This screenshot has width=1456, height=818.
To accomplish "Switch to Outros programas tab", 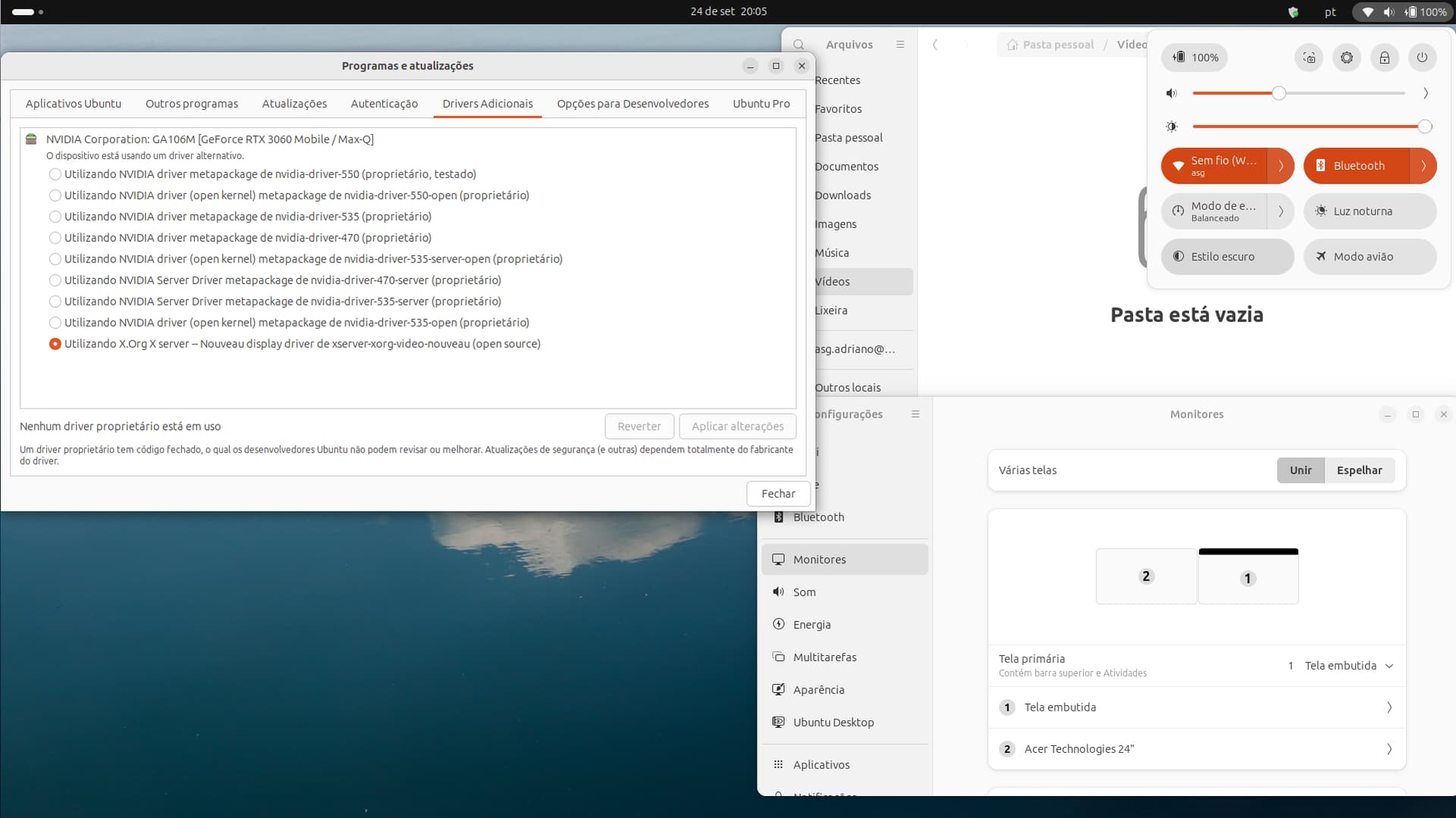I will click(192, 104).
